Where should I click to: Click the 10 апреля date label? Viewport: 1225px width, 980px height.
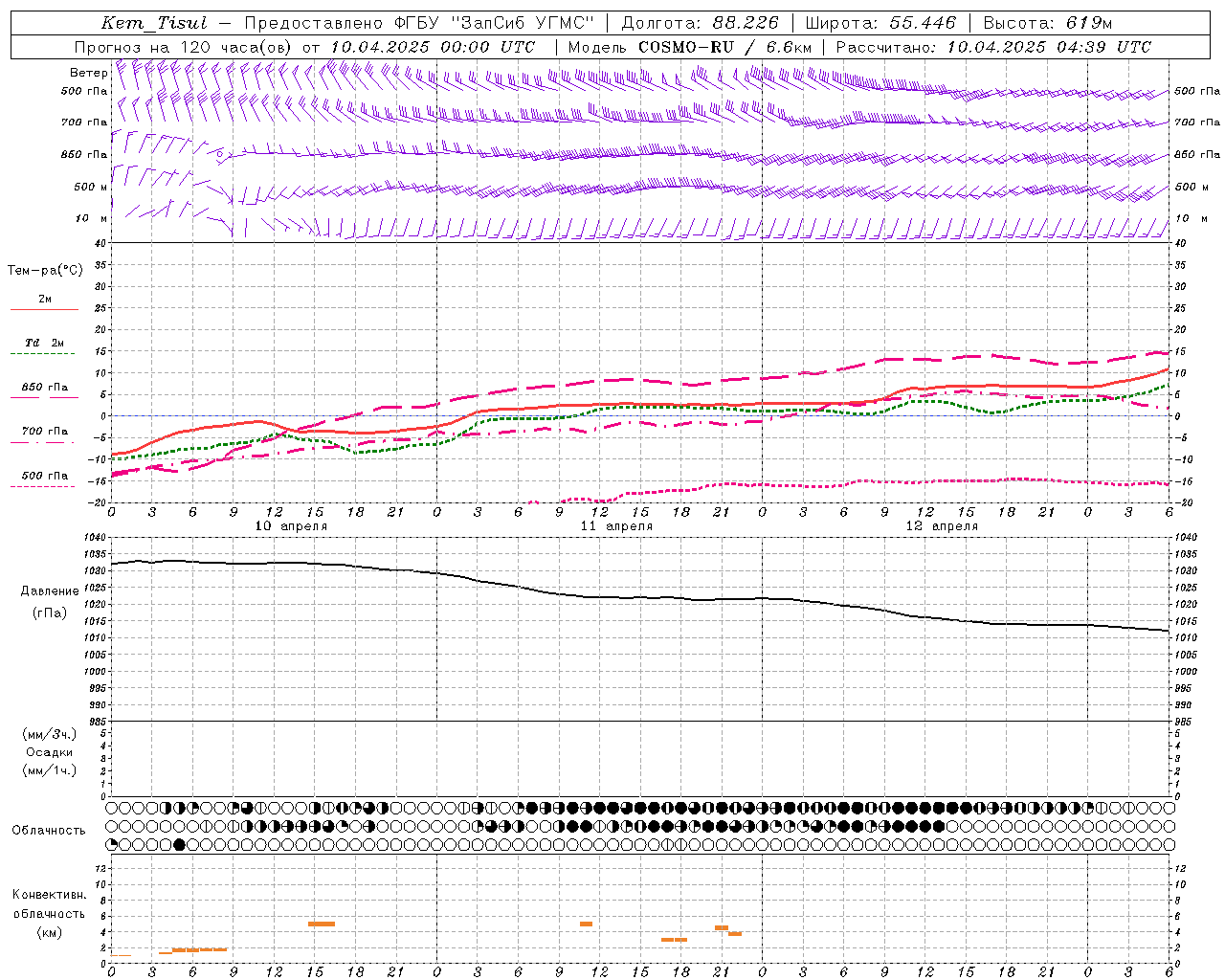[291, 525]
